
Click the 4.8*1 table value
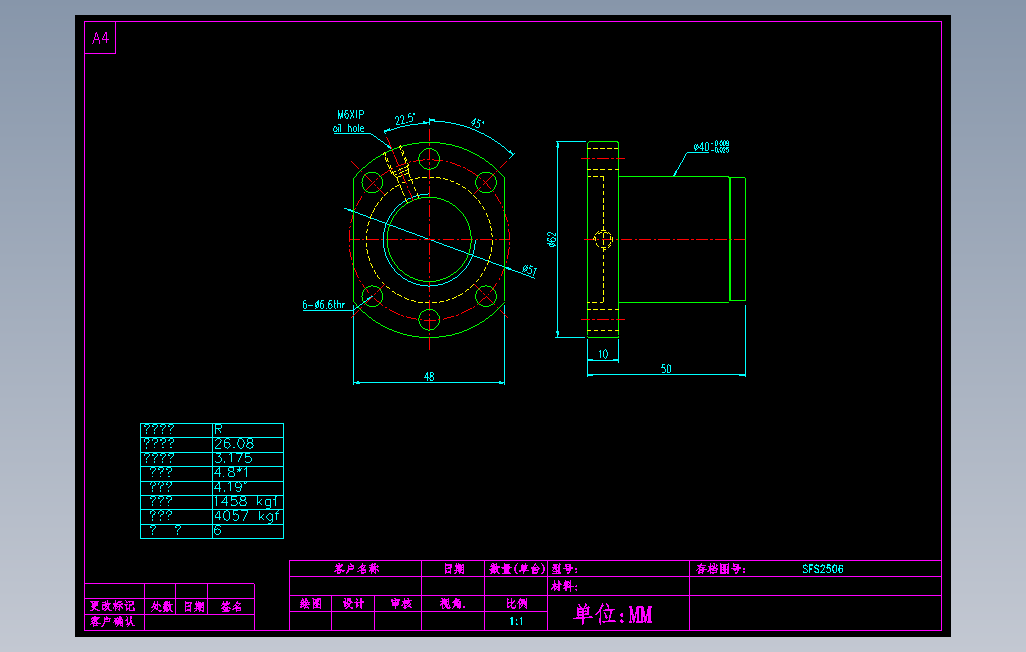coord(231,473)
